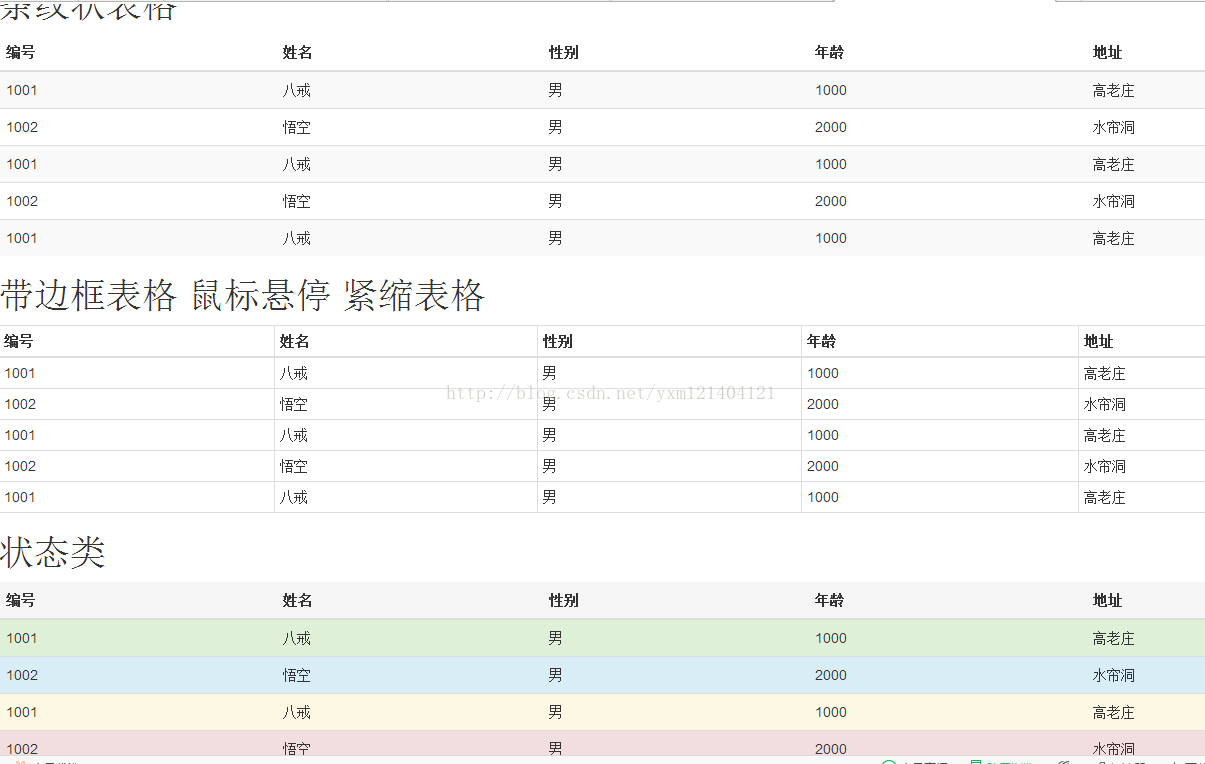The height and width of the screenshot is (764, 1205).
Task: Click the 地址 header in the striped table
Action: click(1107, 53)
